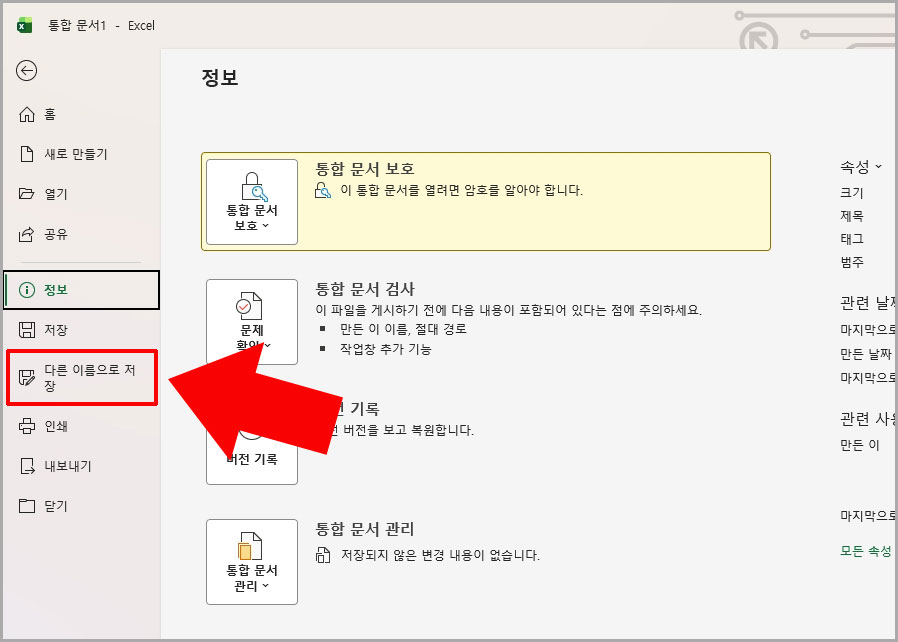Click the back arrow to exit Backstage
Image resolution: width=898 pixels, height=642 pixels.
coord(26,71)
